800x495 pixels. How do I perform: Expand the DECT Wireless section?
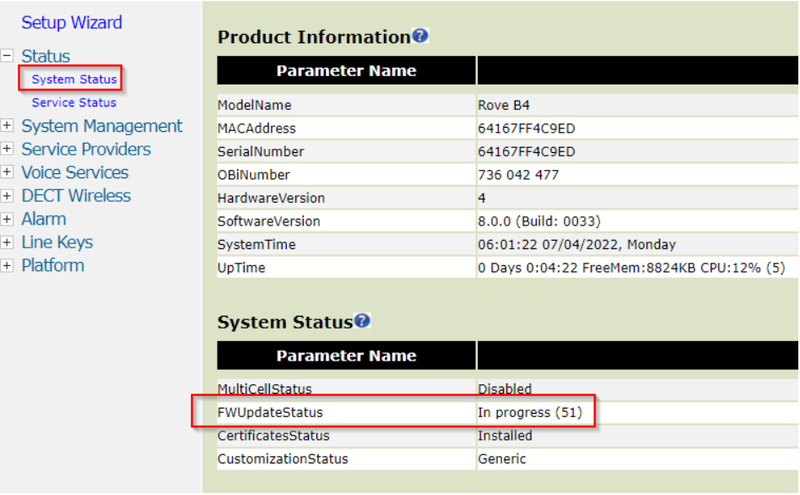click(7, 196)
